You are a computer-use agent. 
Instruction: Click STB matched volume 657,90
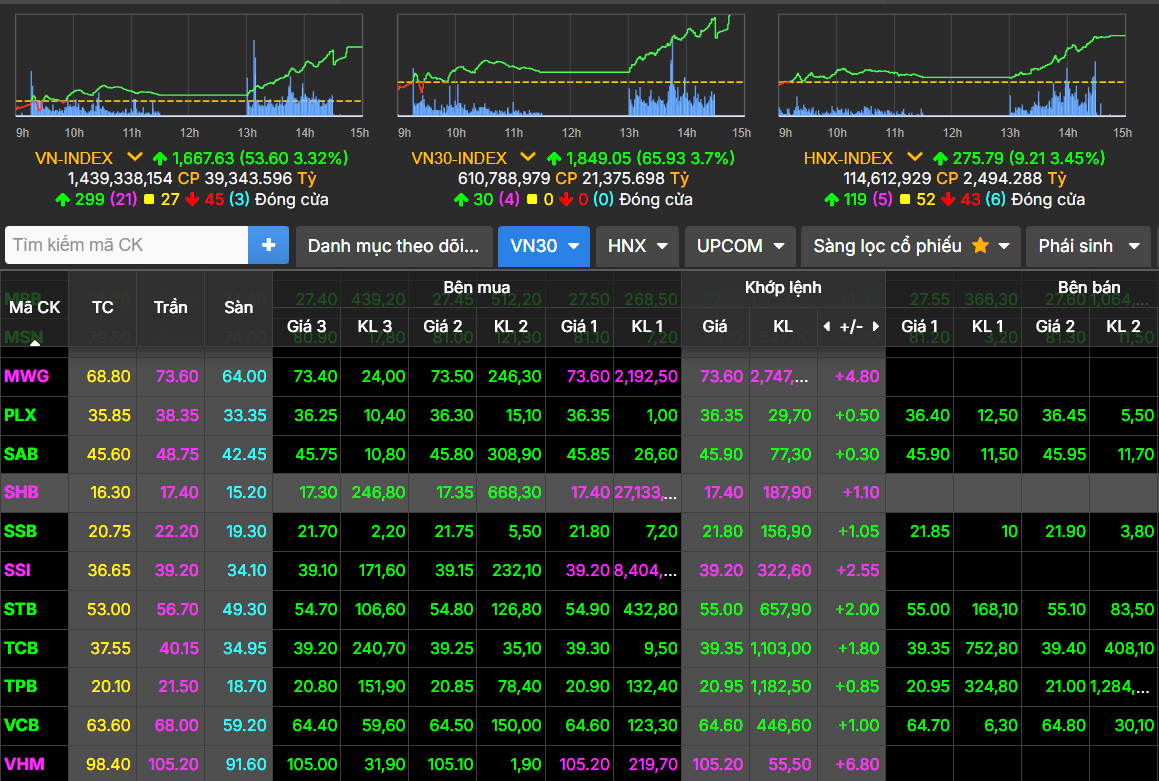tap(786, 610)
